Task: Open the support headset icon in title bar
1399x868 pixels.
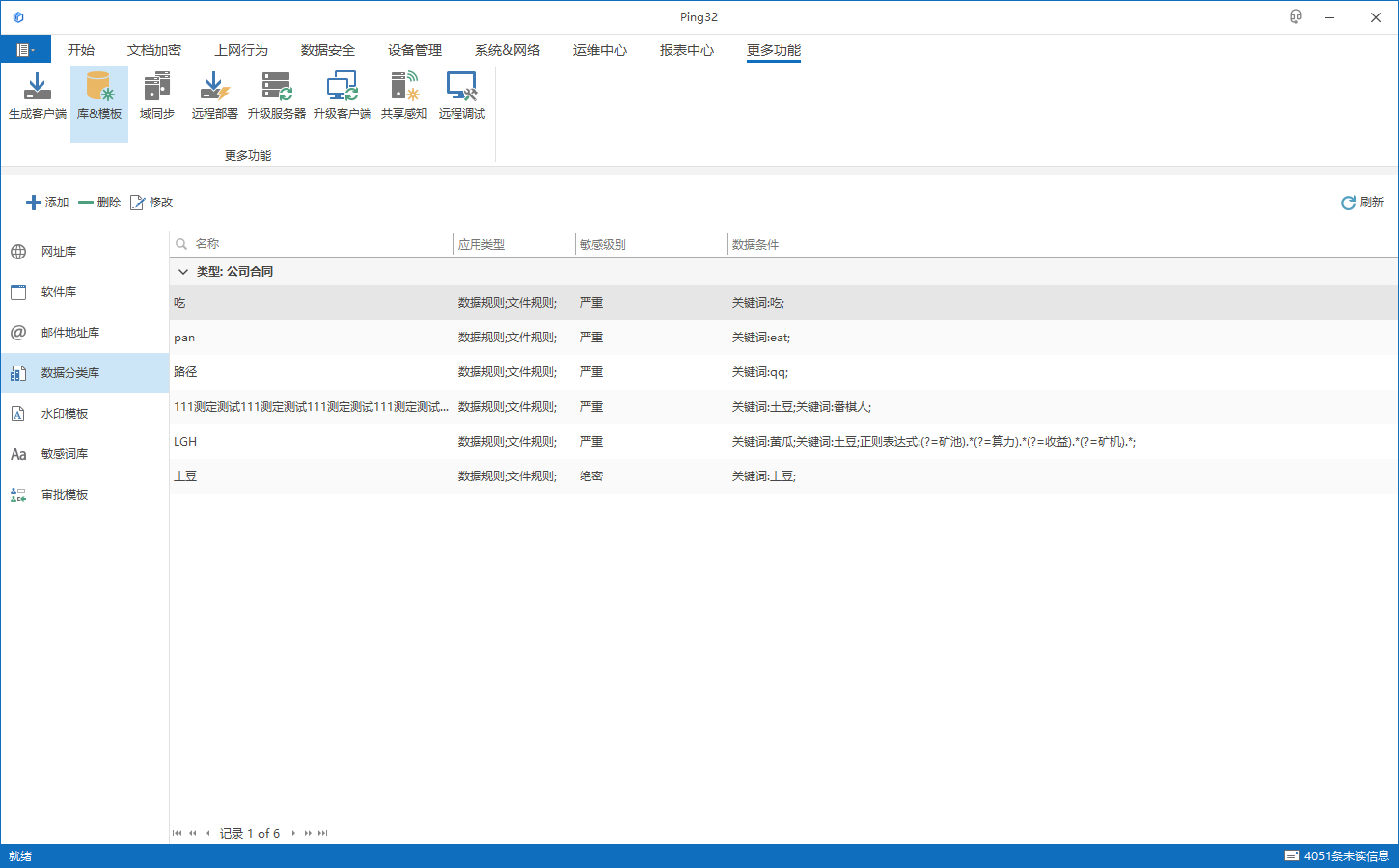Action: click(1296, 17)
